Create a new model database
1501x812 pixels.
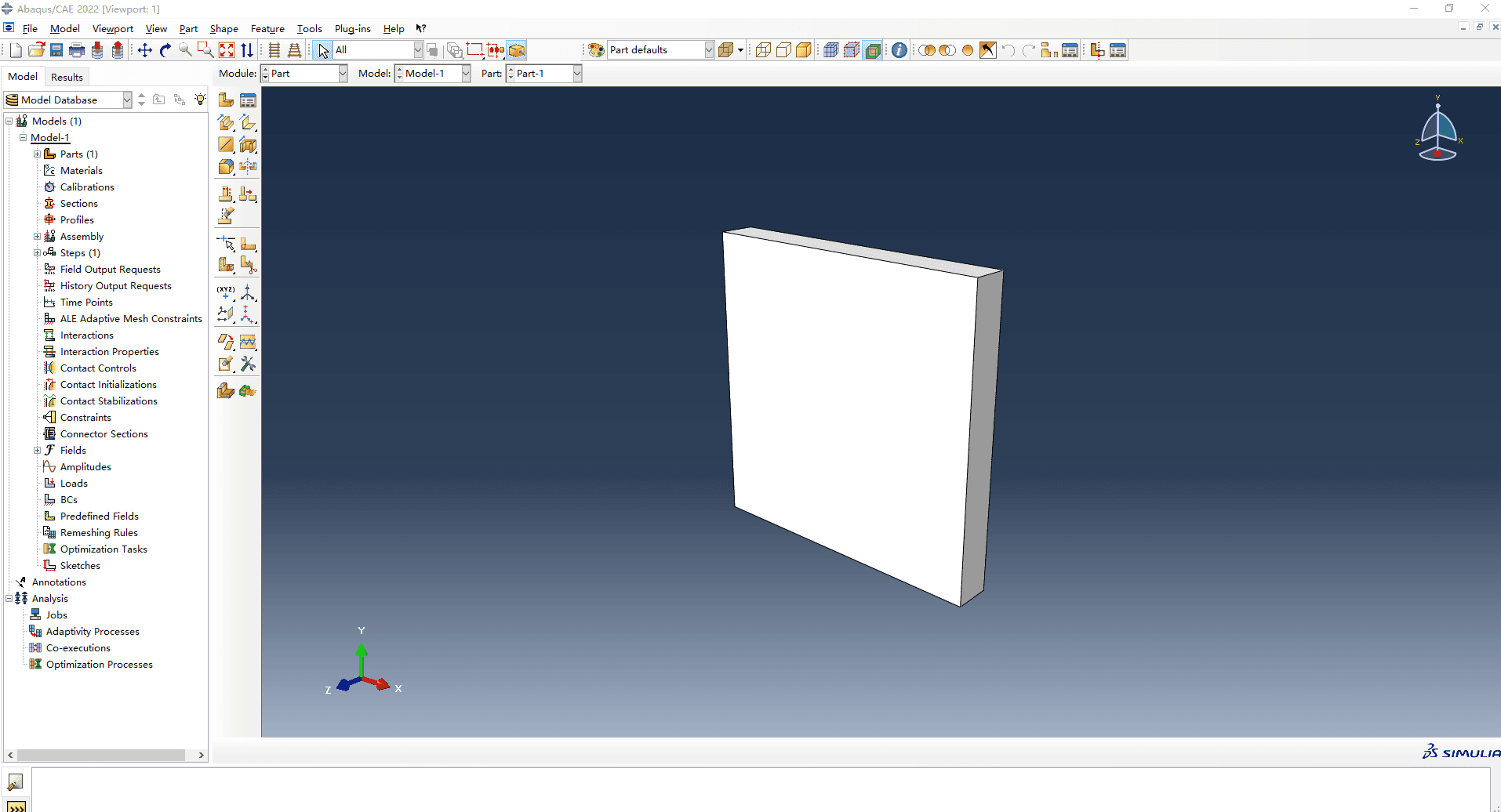16,50
